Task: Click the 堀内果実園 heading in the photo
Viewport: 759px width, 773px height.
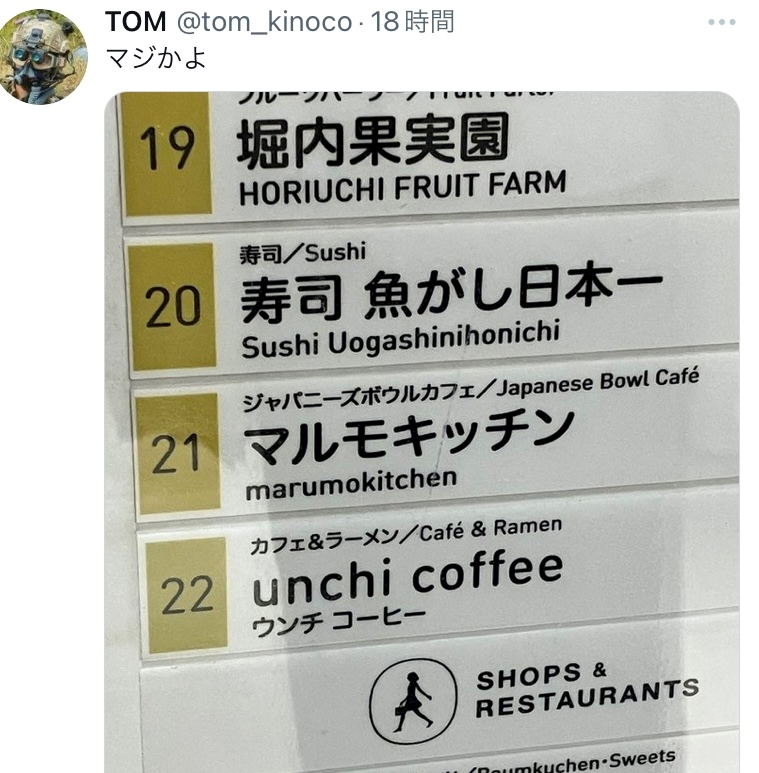Action: tap(373, 140)
